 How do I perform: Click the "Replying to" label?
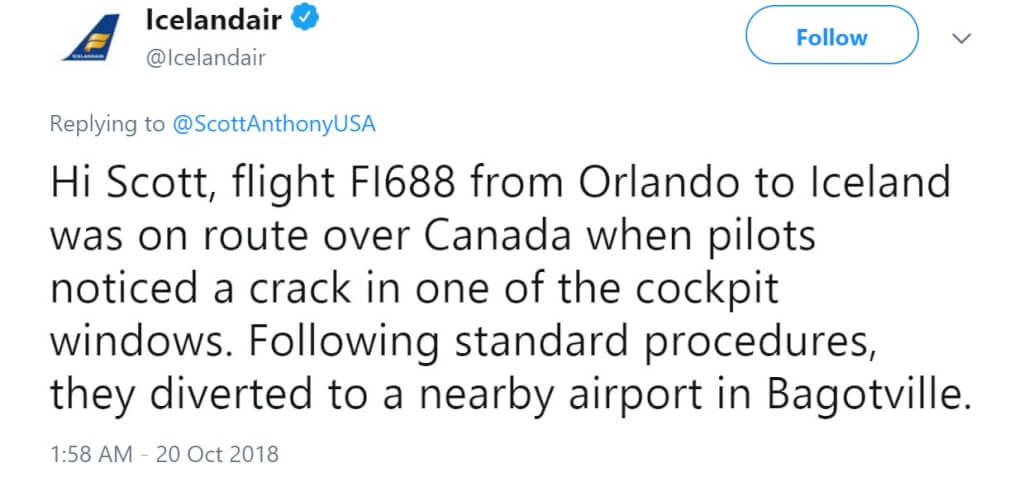tap(107, 124)
